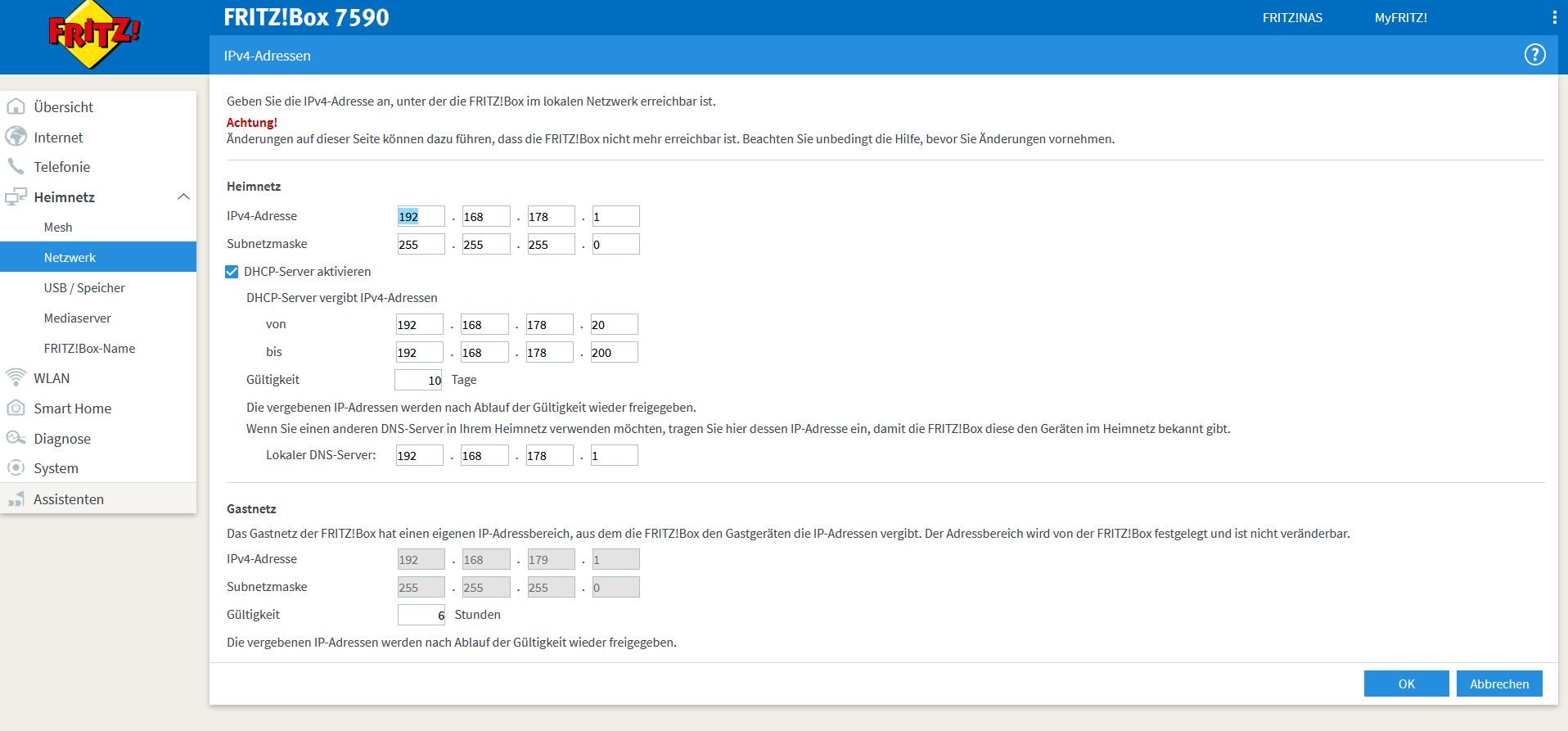Collapse the Heimnetz menu chevron
1568x731 pixels.
pyautogui.click(x=183, y=196)
